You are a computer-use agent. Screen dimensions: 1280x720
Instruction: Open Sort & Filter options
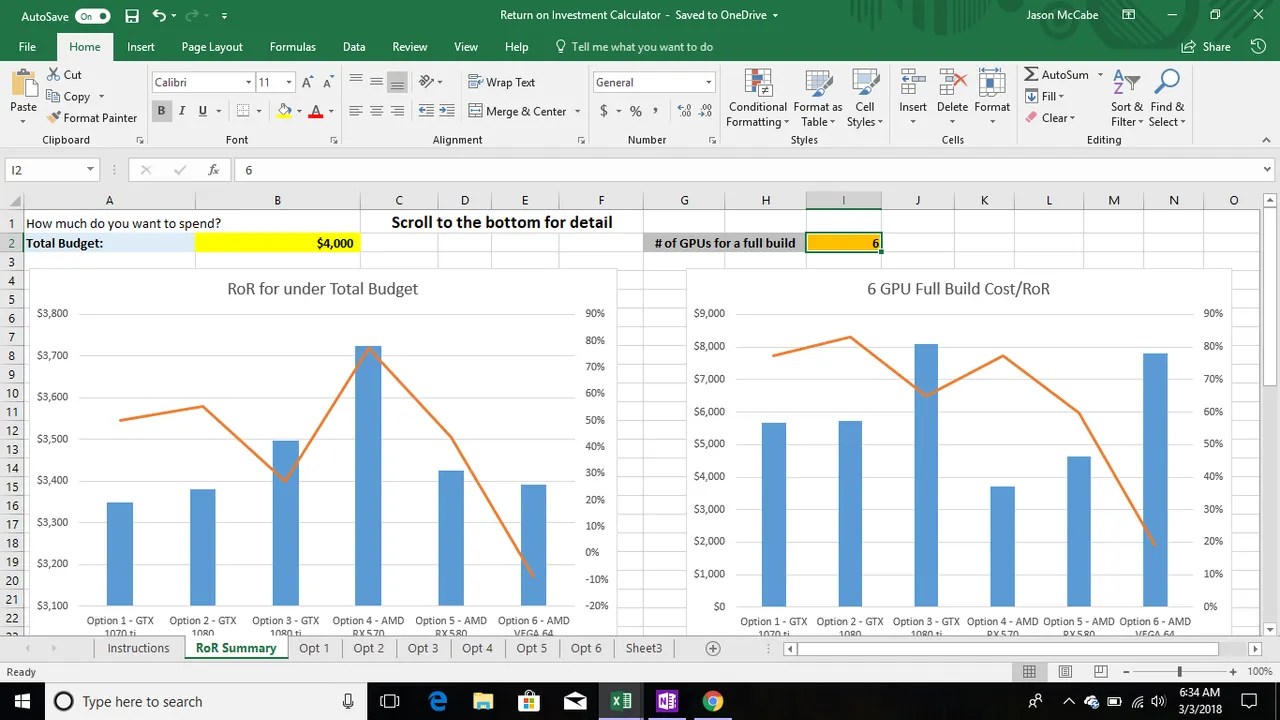click(1127, 98)
